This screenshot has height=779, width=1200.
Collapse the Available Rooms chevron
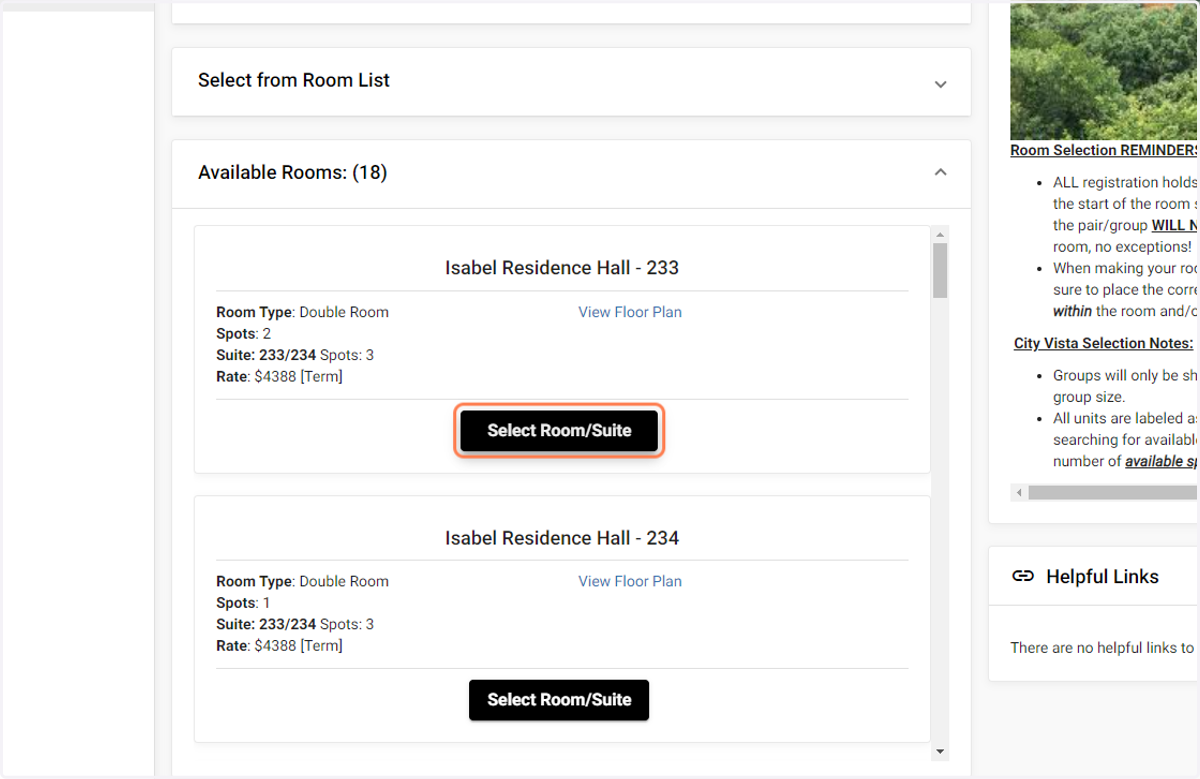click(x=940, y=172)
